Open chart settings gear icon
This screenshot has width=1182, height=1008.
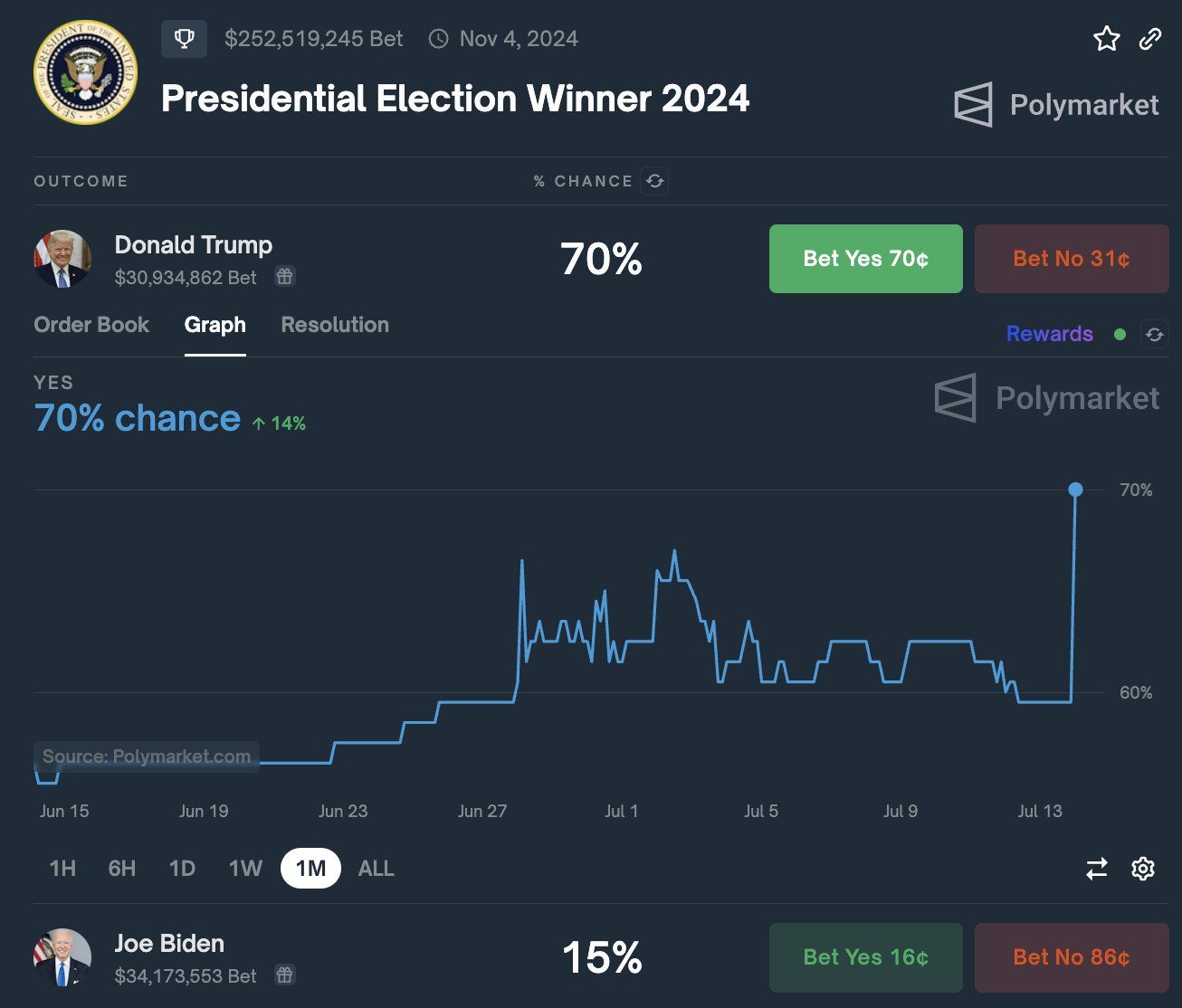1143,869
